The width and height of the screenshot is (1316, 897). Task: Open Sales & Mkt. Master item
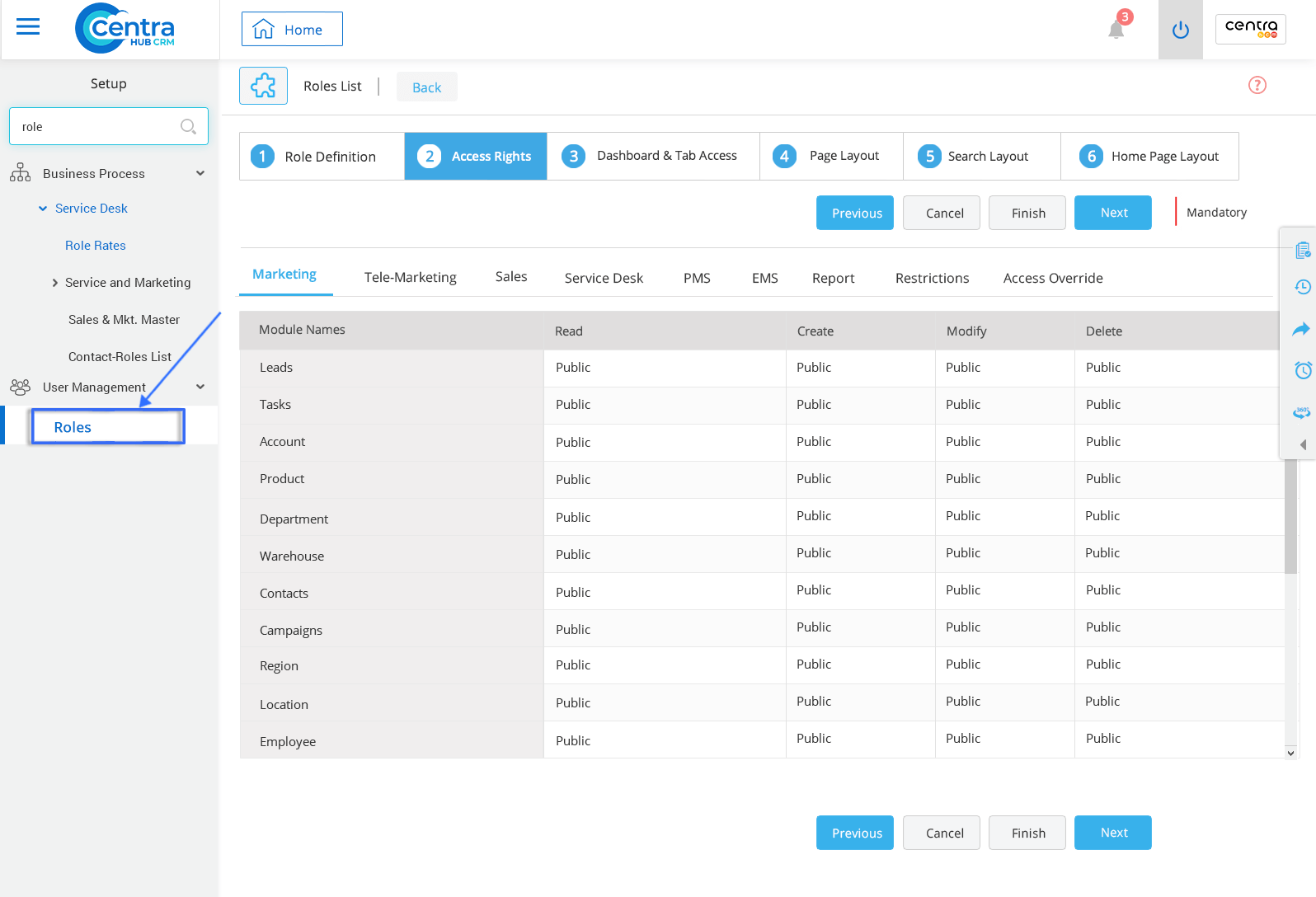coord(124,320)
